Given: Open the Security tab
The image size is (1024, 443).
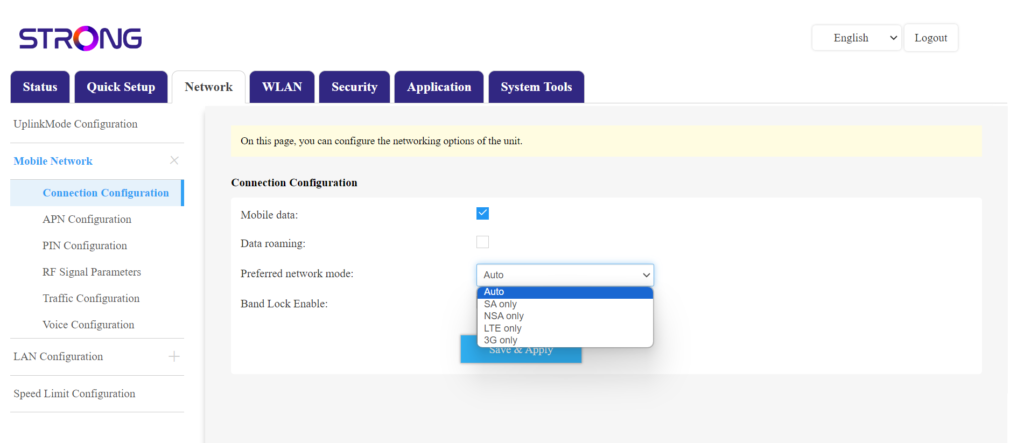Looking at the screenshot, I should pyautogui.click(x=354, y=87).
